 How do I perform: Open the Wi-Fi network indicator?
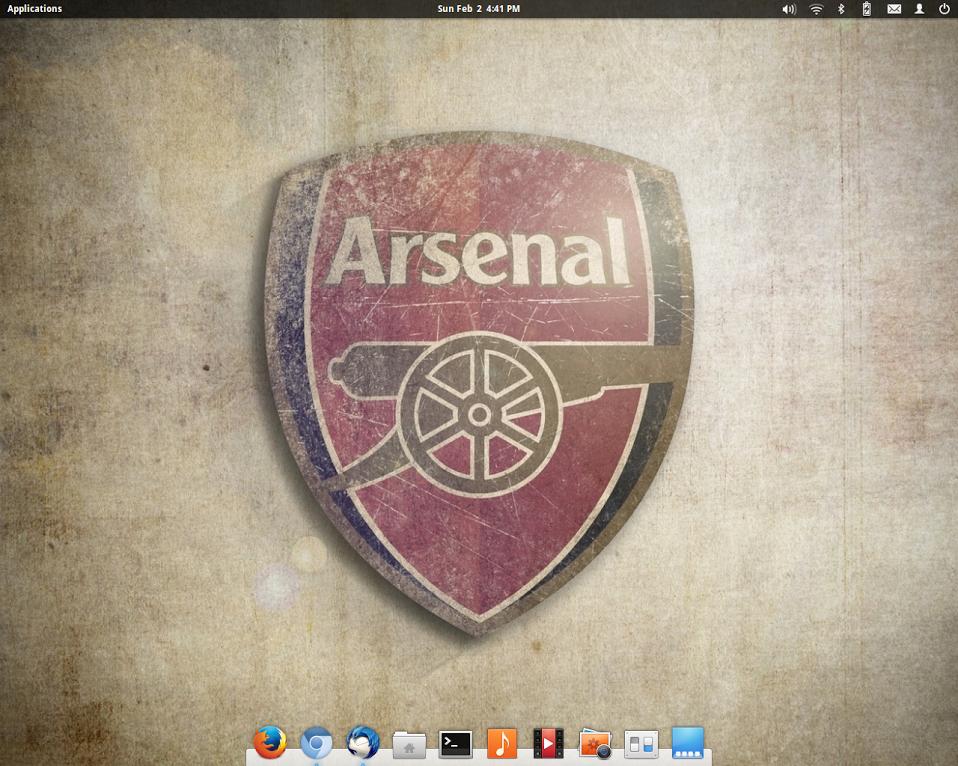816,9
